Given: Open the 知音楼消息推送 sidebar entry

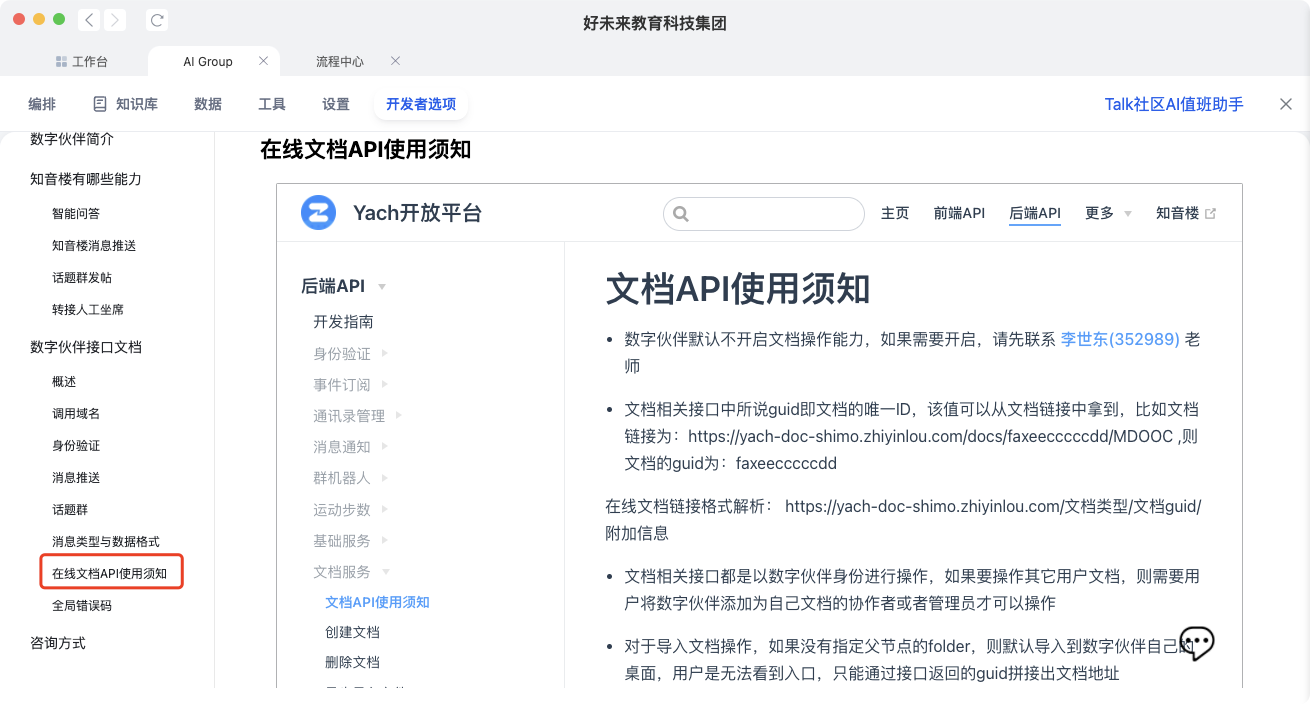Looking at the screenshot, I should (x=94, y=245).
